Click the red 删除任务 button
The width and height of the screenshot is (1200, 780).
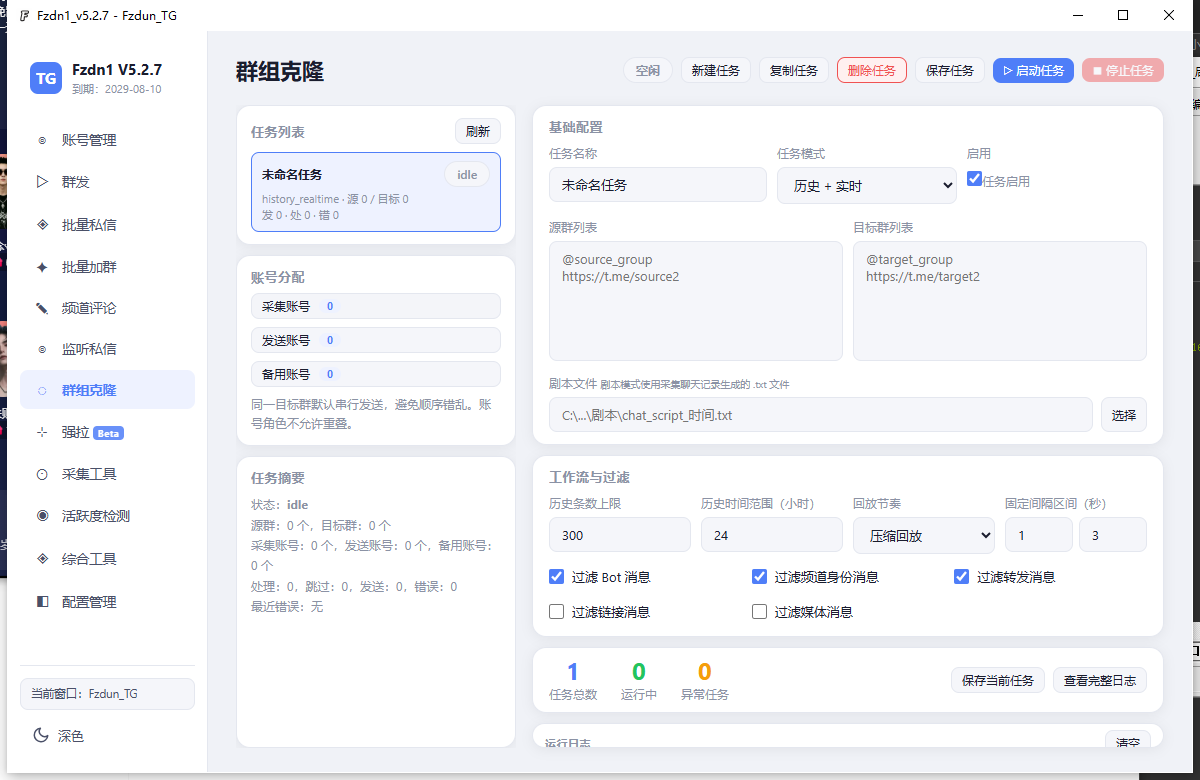(872, 70)
